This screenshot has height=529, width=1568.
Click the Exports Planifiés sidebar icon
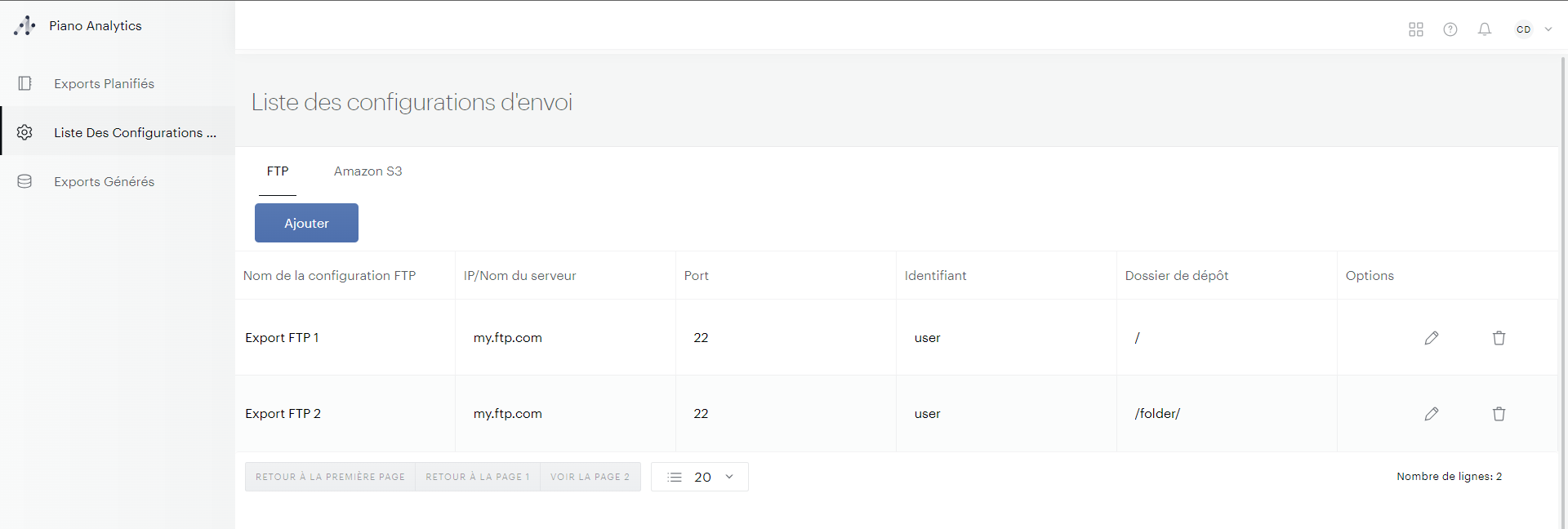point(25,83)
